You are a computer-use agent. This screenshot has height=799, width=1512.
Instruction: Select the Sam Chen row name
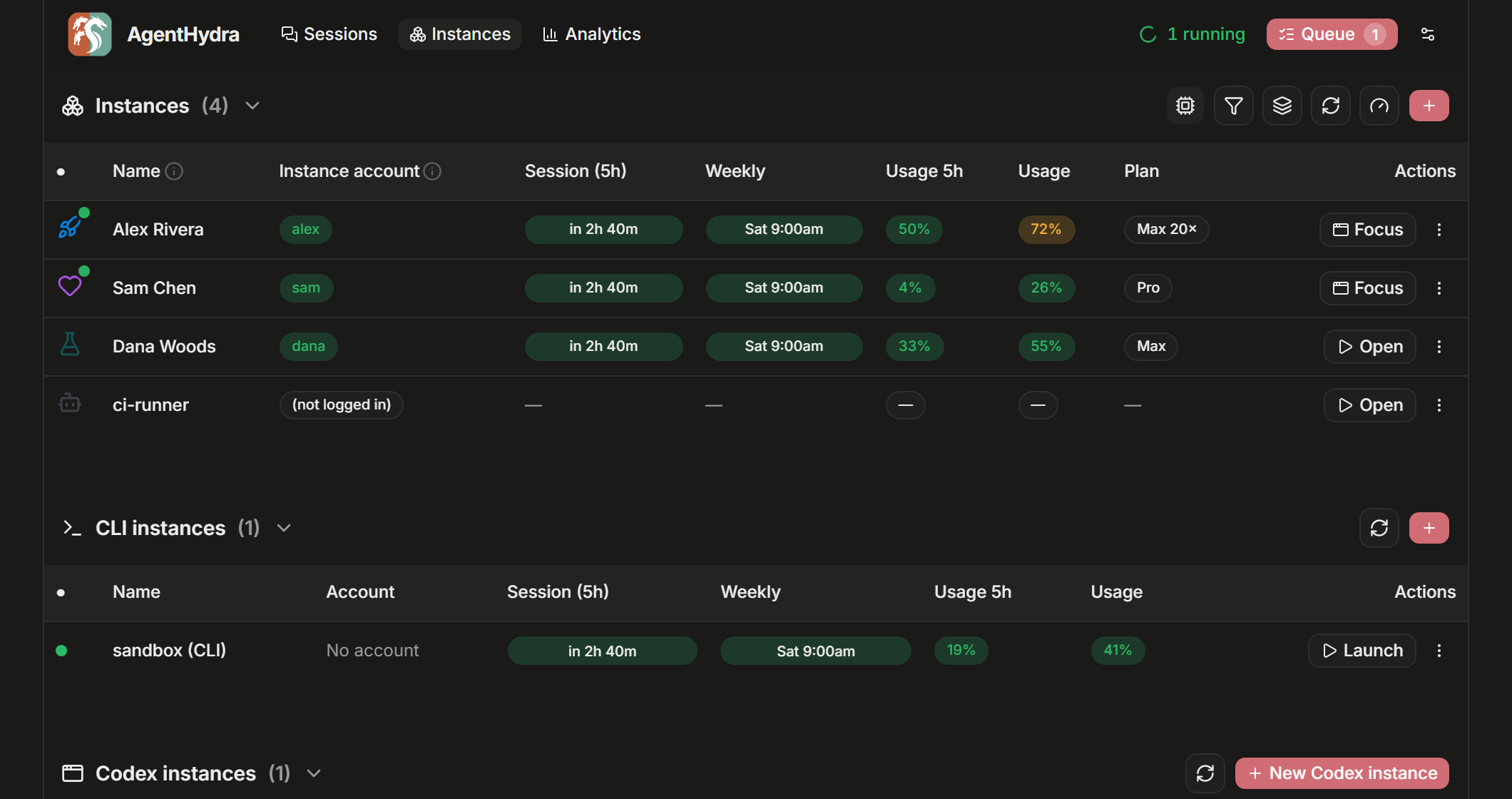coord(154,288)
